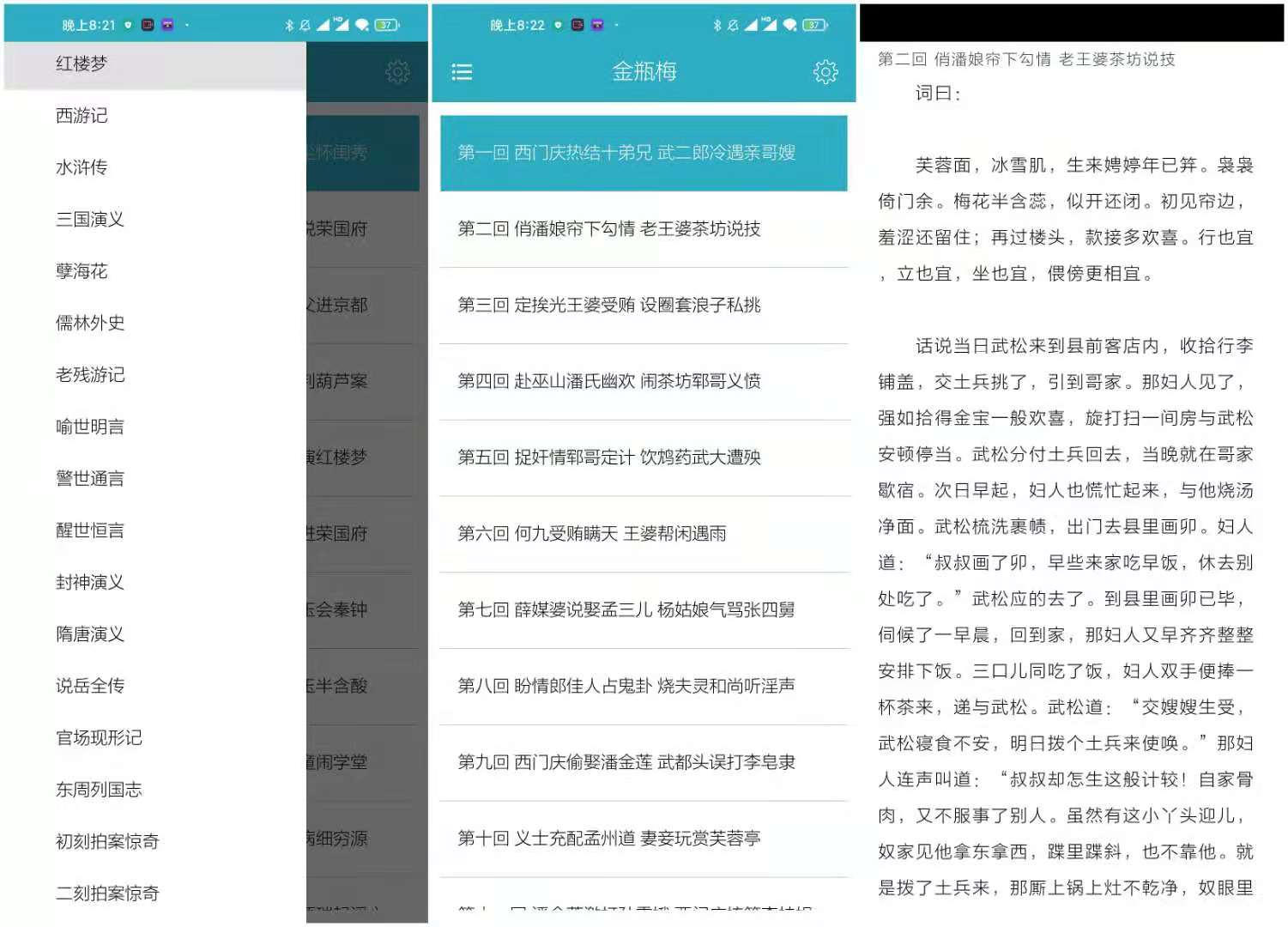Select 二刻拍案惊奇 at the list bottom
1288x927 pixels.
(x=105, y=893)
